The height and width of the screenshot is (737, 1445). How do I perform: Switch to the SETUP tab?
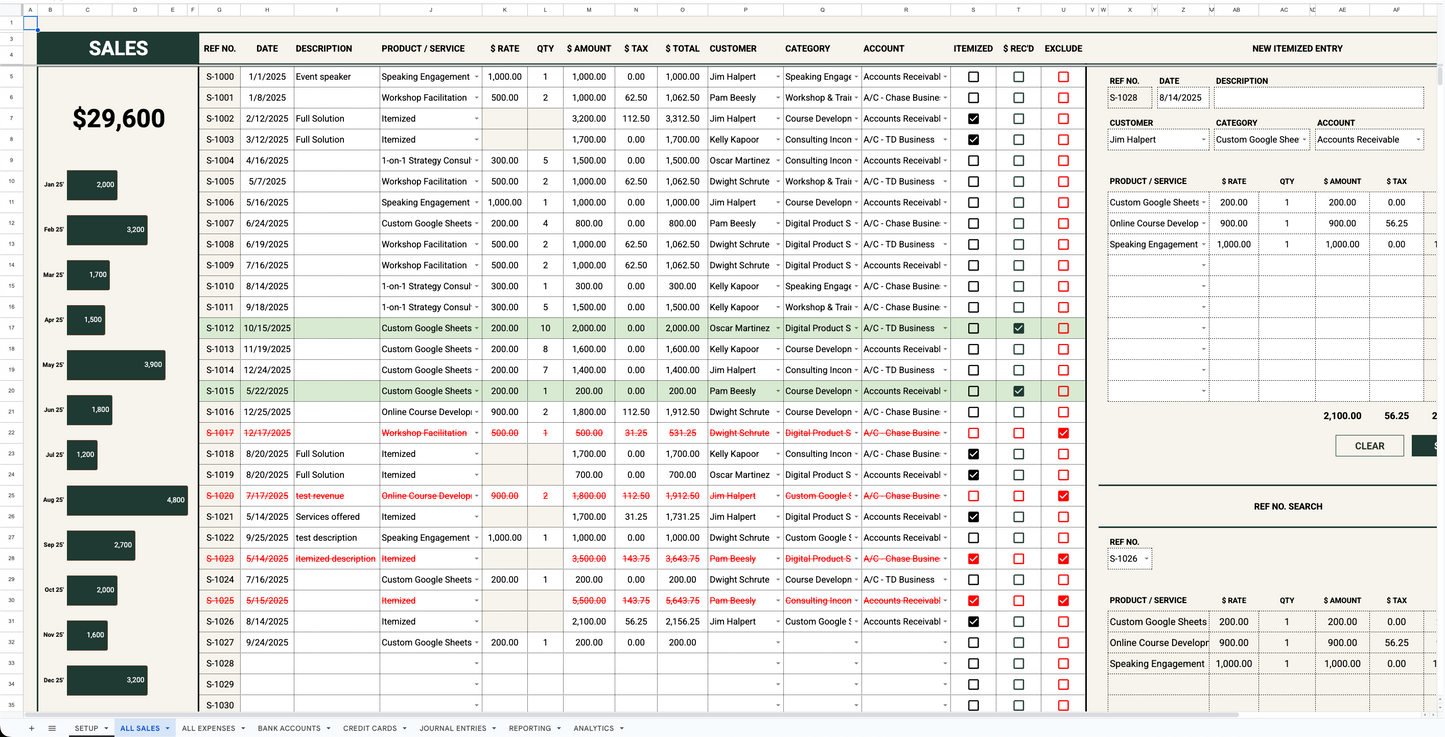[85, 728]
